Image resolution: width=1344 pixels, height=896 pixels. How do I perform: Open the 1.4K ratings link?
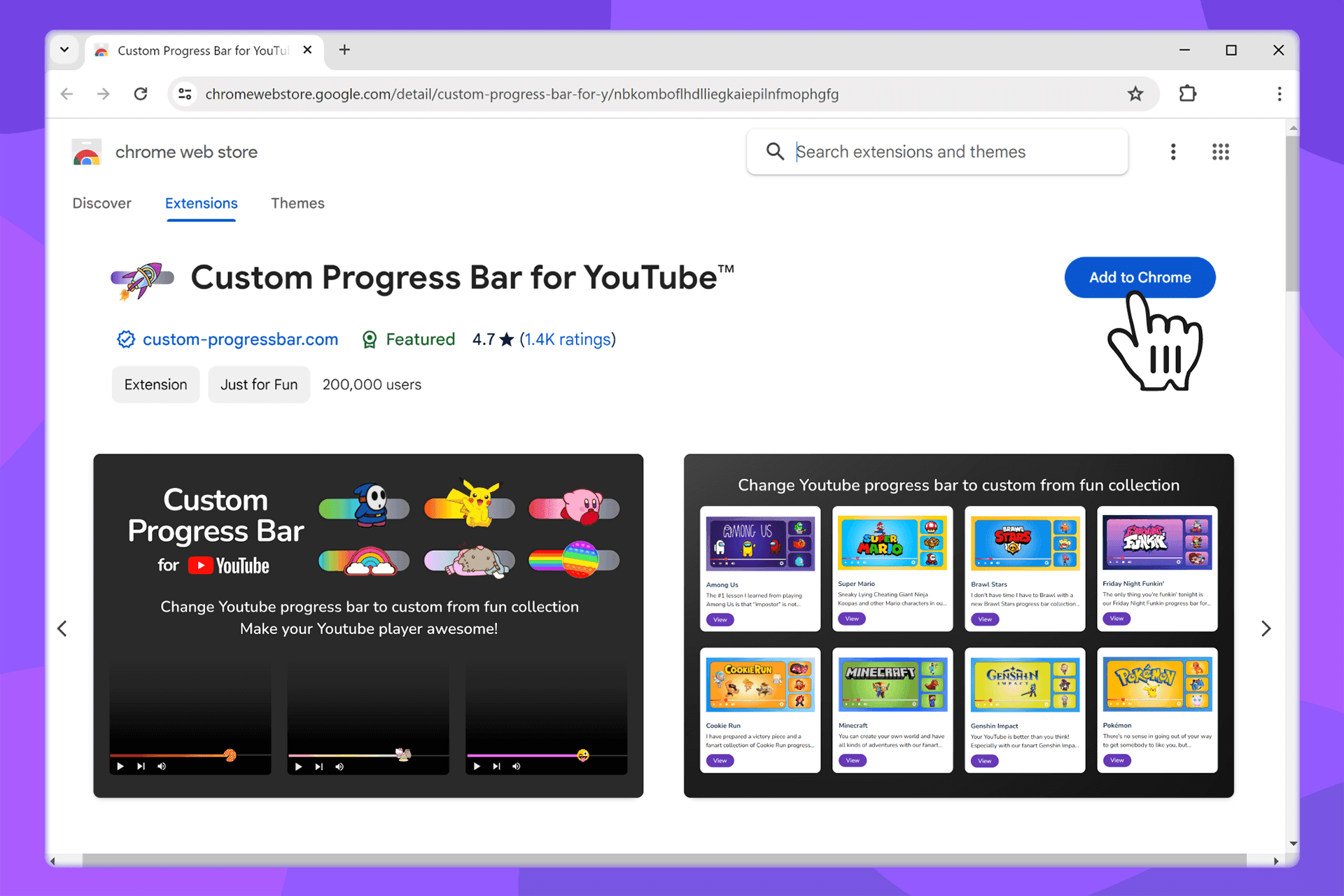pyautogui.click(x=567, y=339)
